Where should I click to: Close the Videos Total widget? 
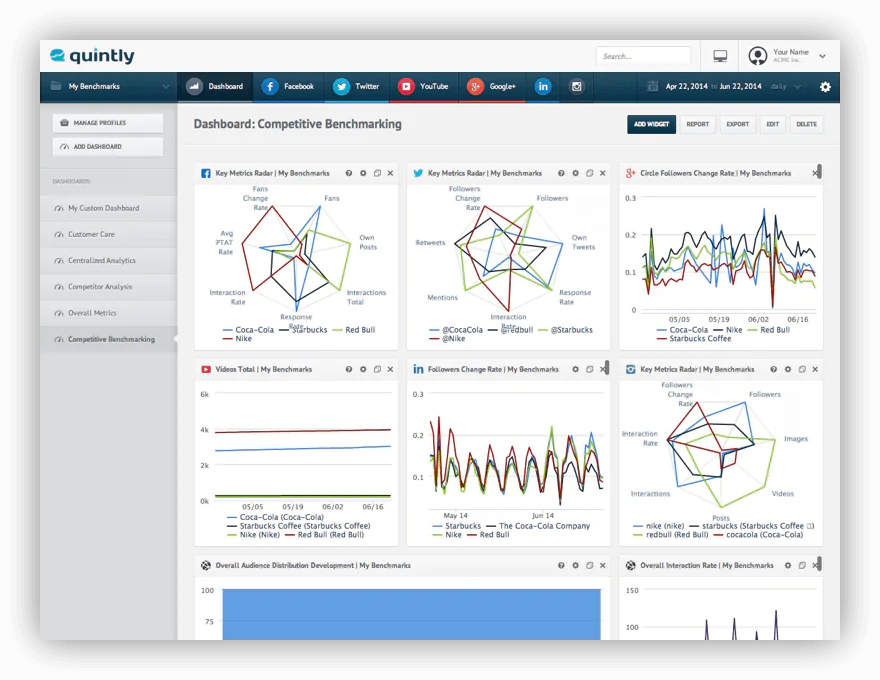(390, 369)
